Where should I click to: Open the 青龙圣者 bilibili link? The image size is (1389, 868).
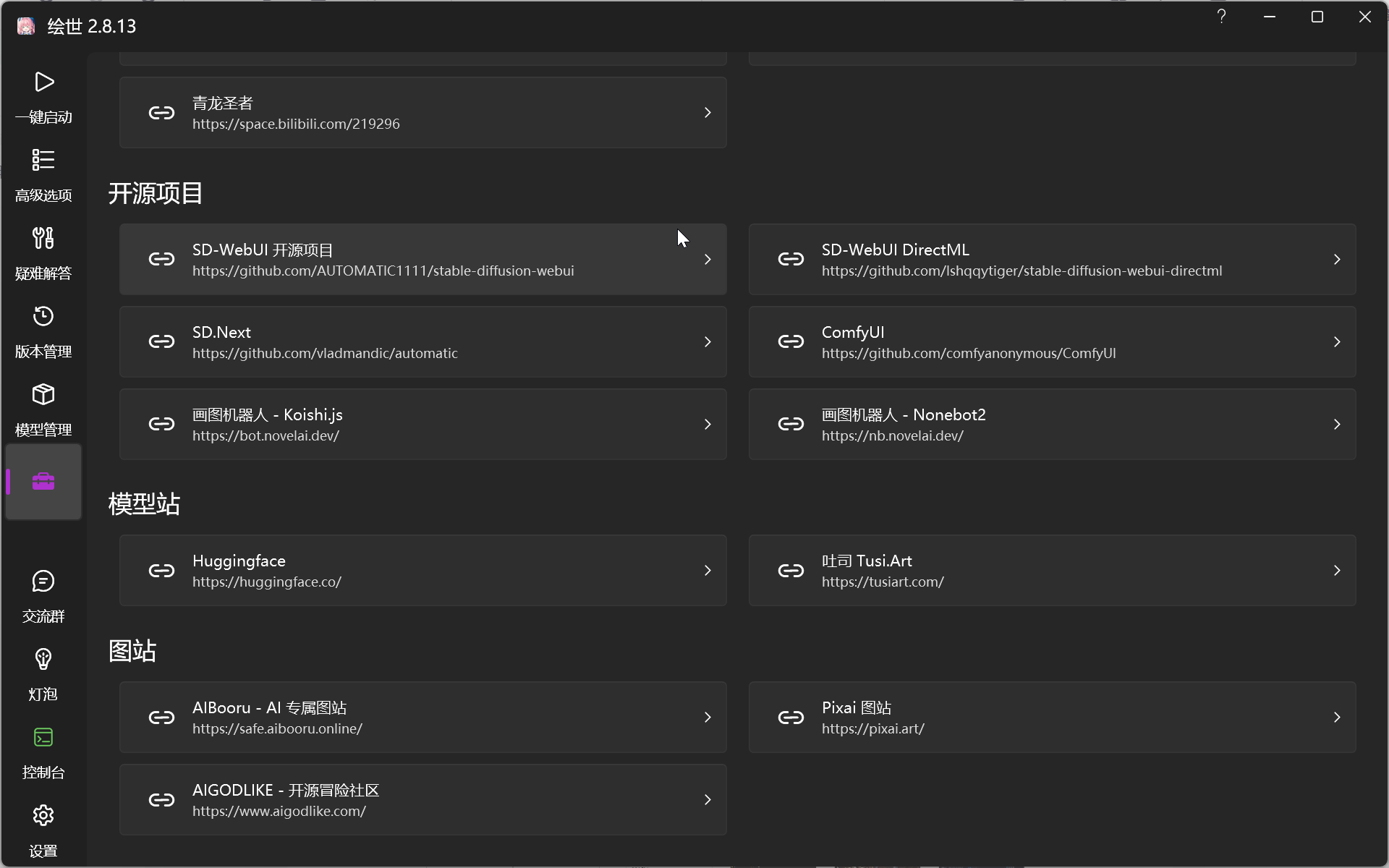422,113
